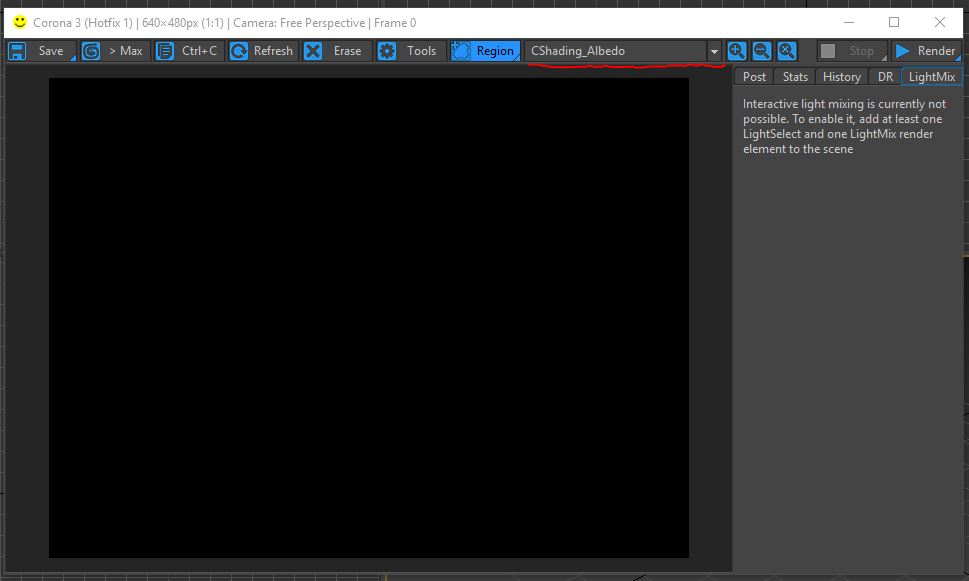The image size is (969, 581).
Task: Click the Stop render label
Action: [x=861, y=51]
